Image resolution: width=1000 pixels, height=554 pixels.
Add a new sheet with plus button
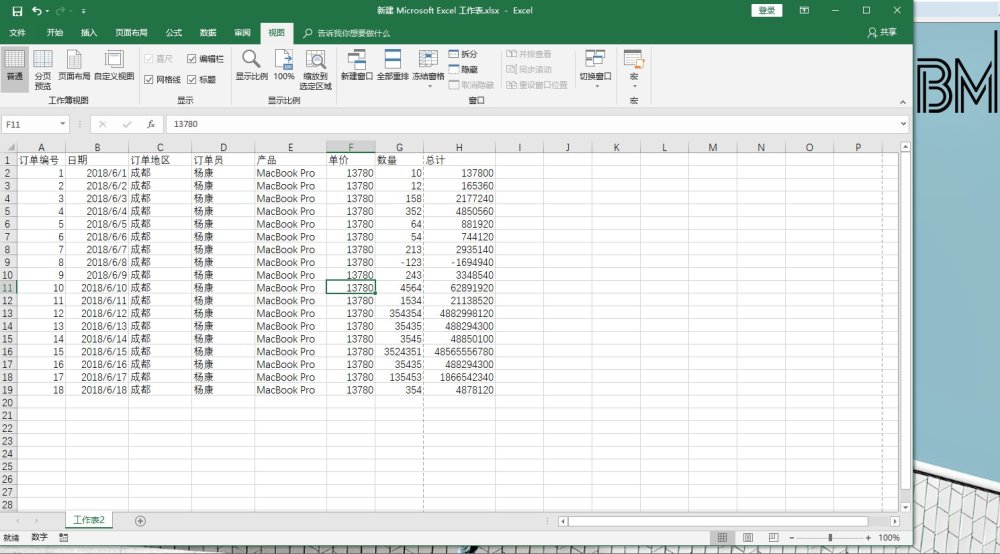pos(140,521)
